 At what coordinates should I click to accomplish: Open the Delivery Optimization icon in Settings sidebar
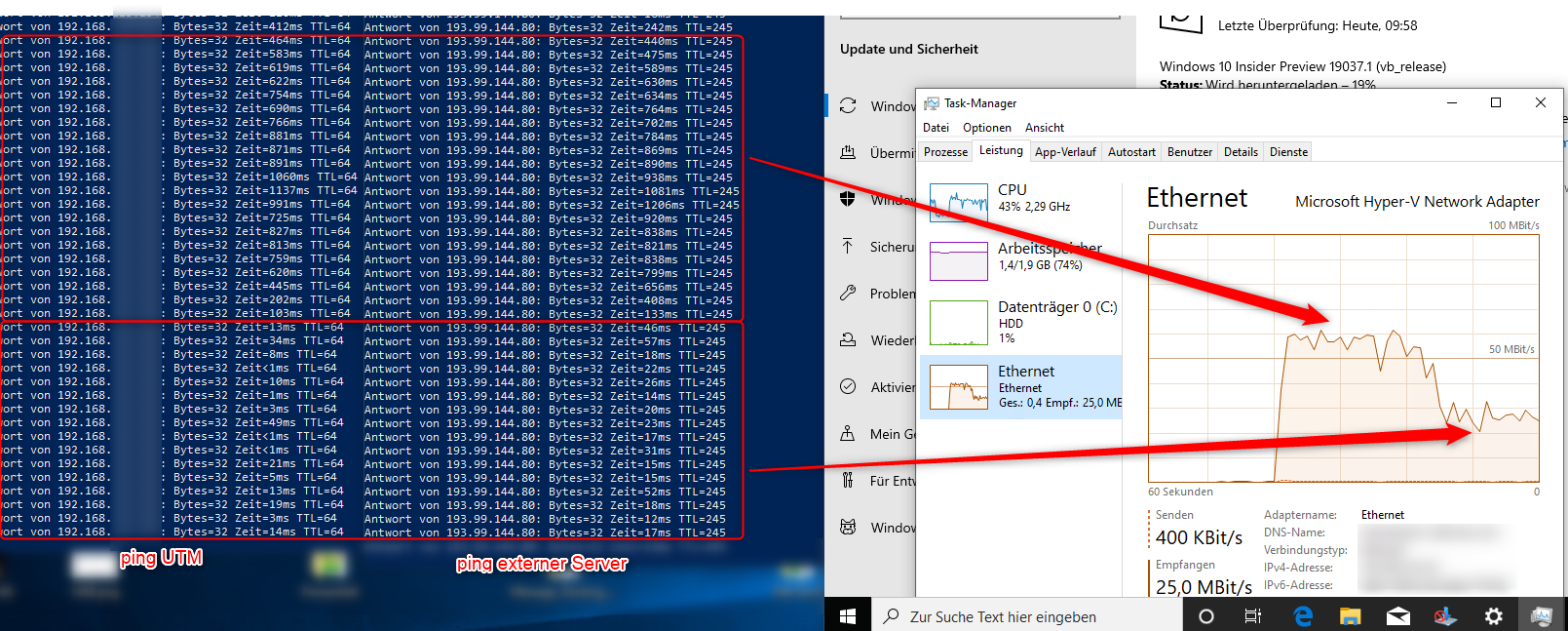point(848,153)
